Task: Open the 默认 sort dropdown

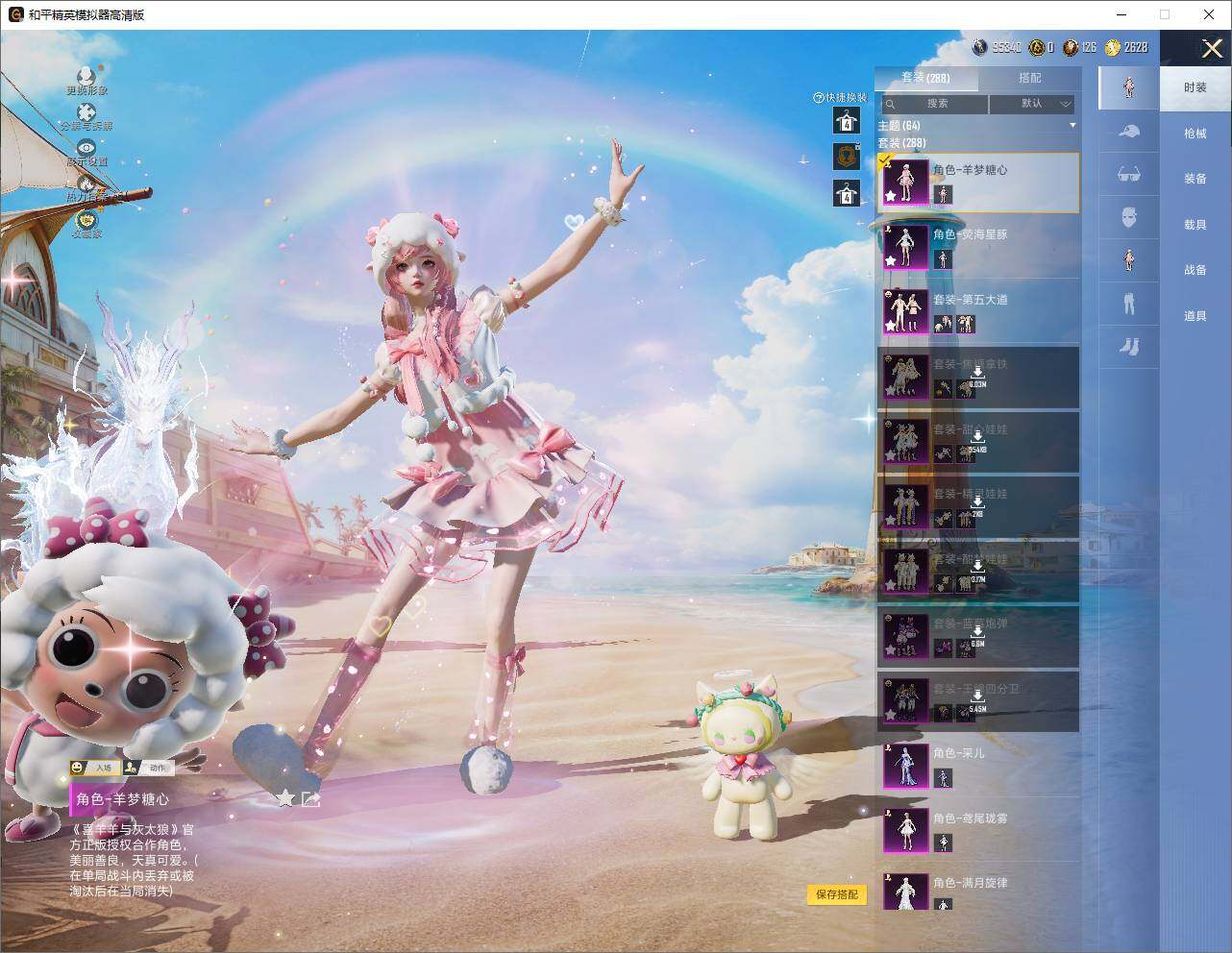Action: pos(1032,103)
